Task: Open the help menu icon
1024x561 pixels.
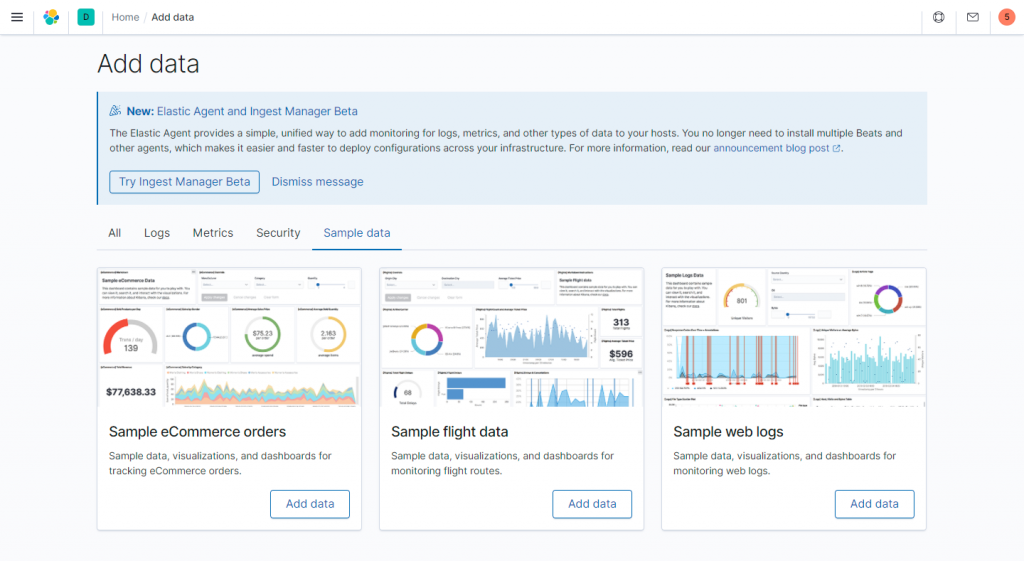Action: (938, 17)
